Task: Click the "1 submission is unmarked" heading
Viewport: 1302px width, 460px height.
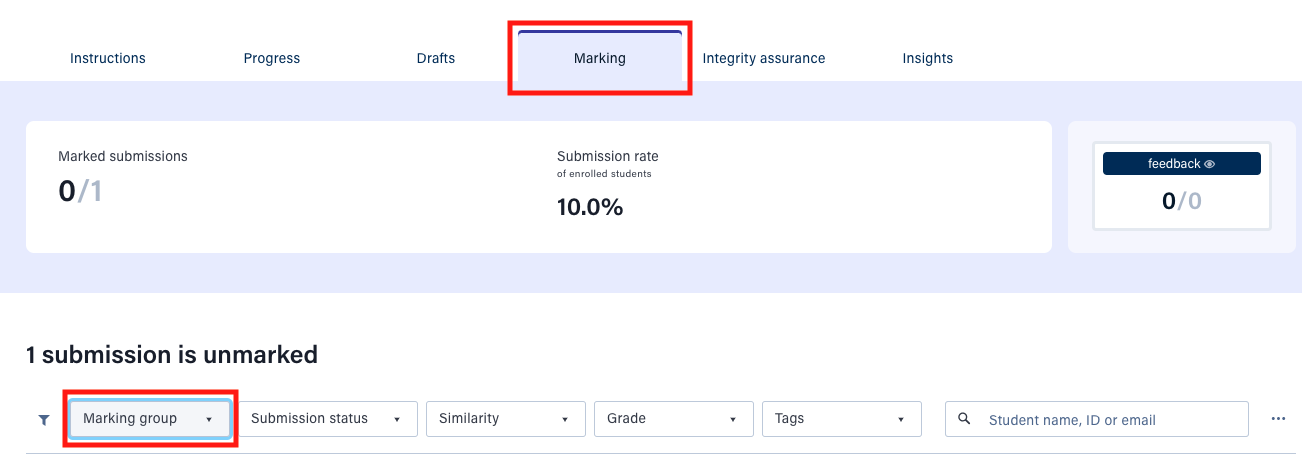Action: pyautogui.click(x=172, y=354)
